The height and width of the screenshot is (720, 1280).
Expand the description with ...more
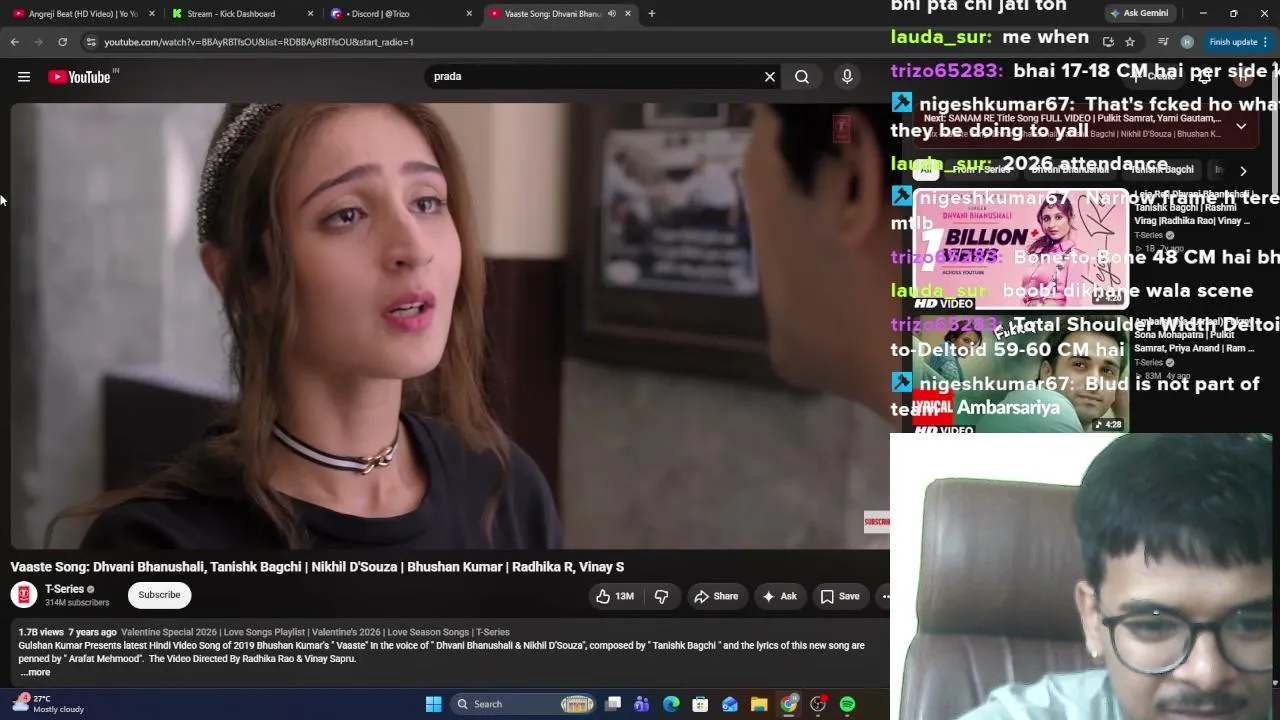click(x=35, y=672)
